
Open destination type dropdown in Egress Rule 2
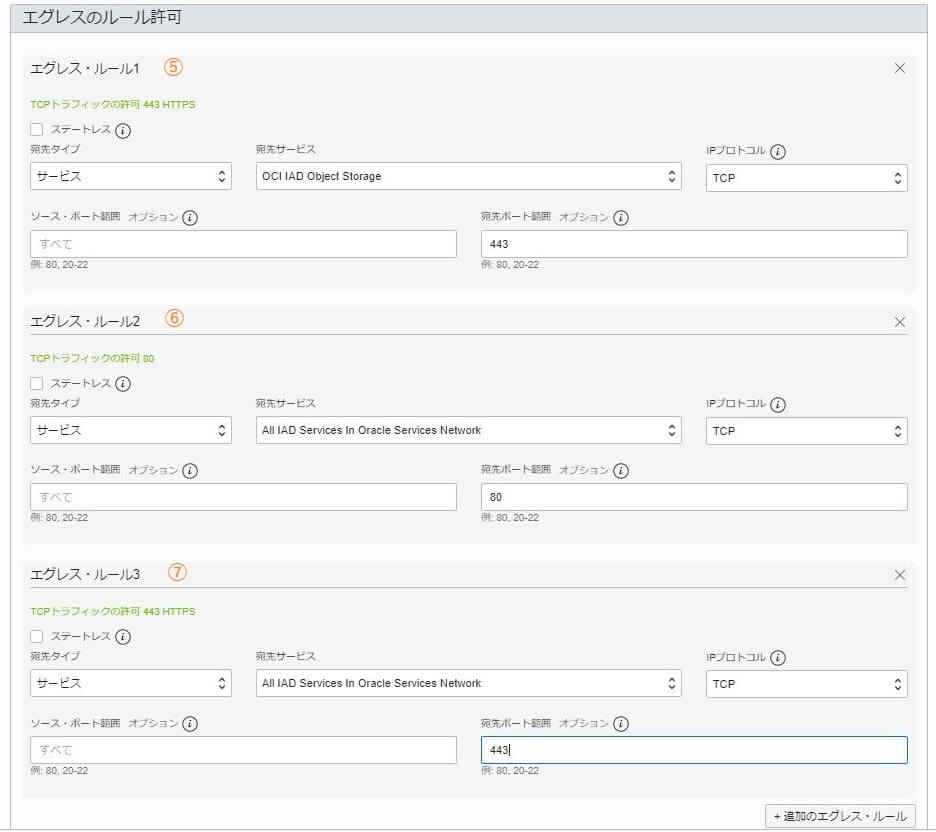pos(131,430)
